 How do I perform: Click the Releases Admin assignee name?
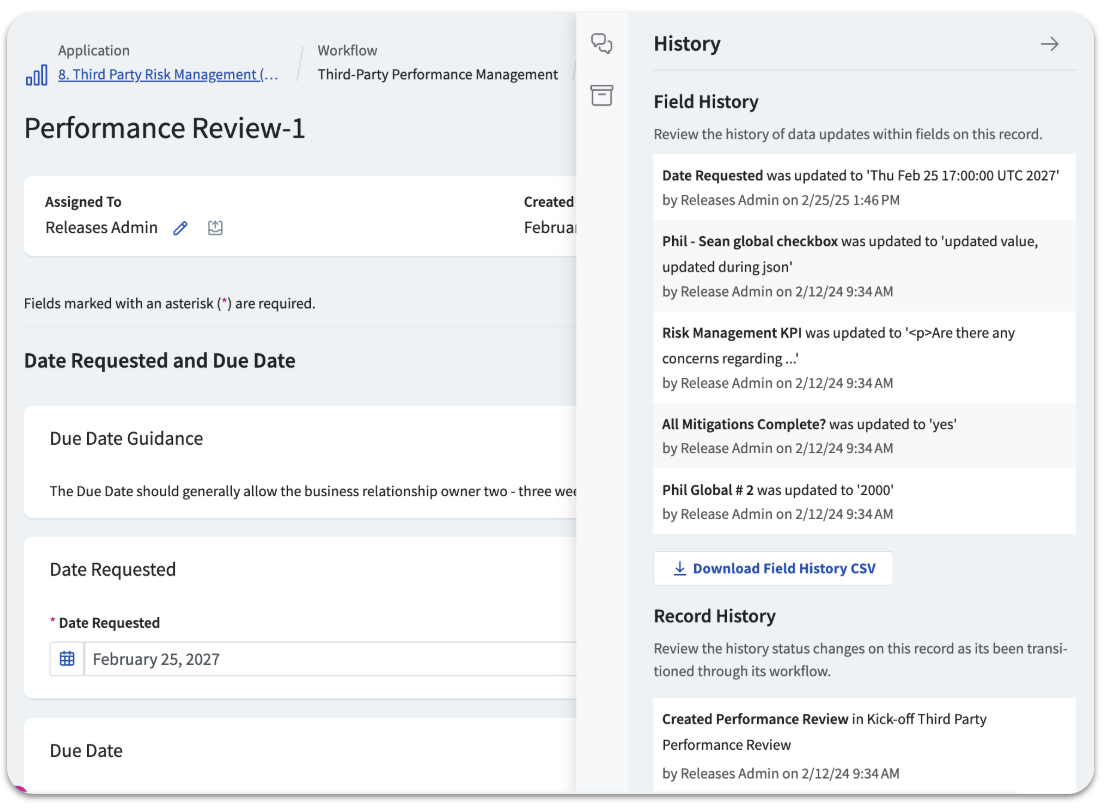tap(102, 227)
